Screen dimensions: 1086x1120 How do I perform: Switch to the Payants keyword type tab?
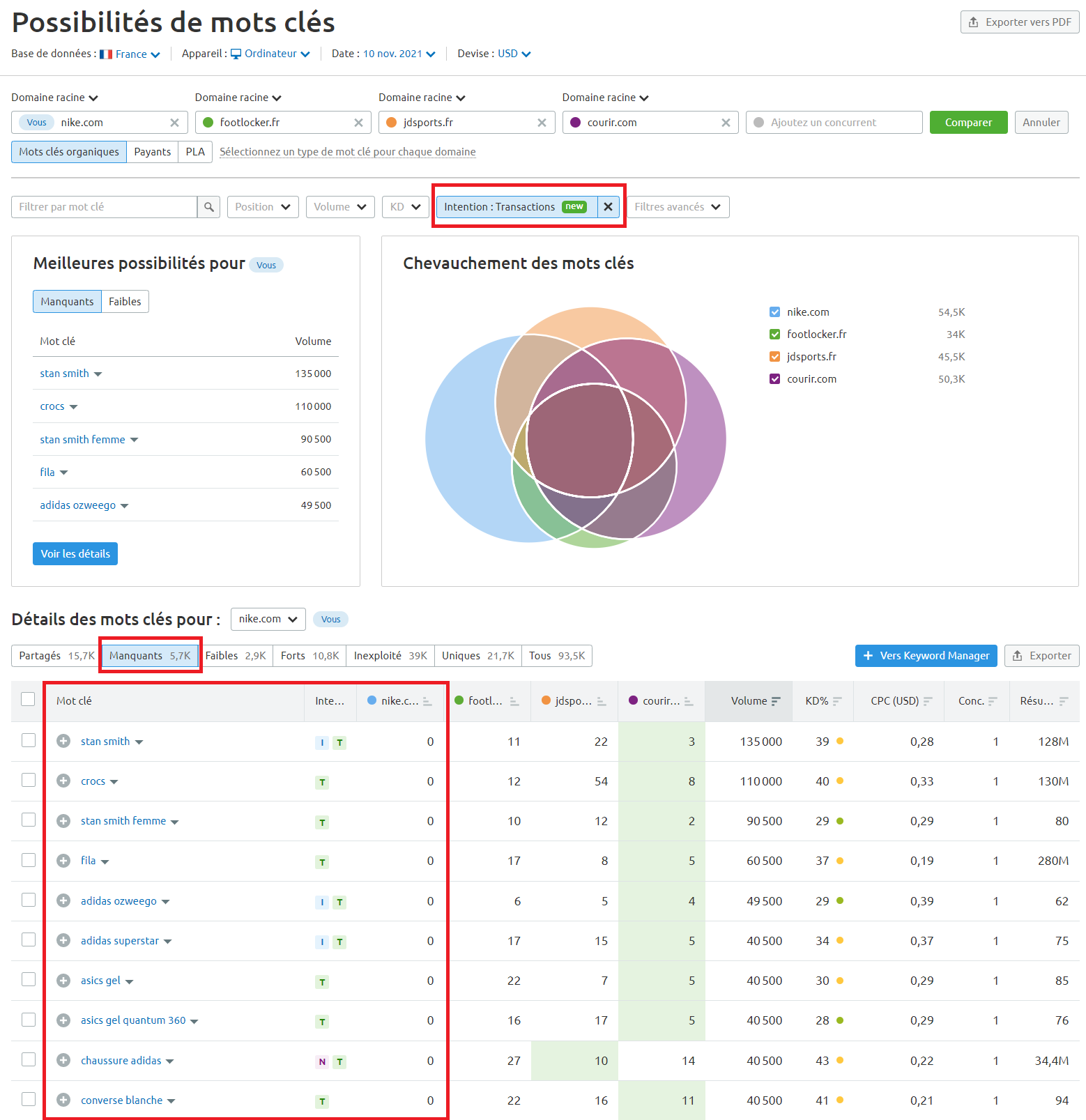point(152,152)
